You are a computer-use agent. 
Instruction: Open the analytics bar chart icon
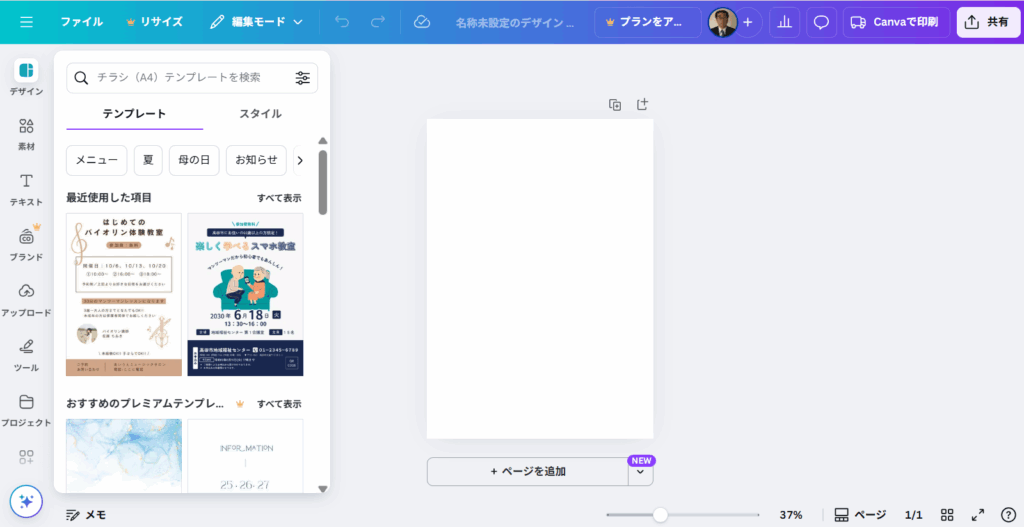[x=784, y=22]
